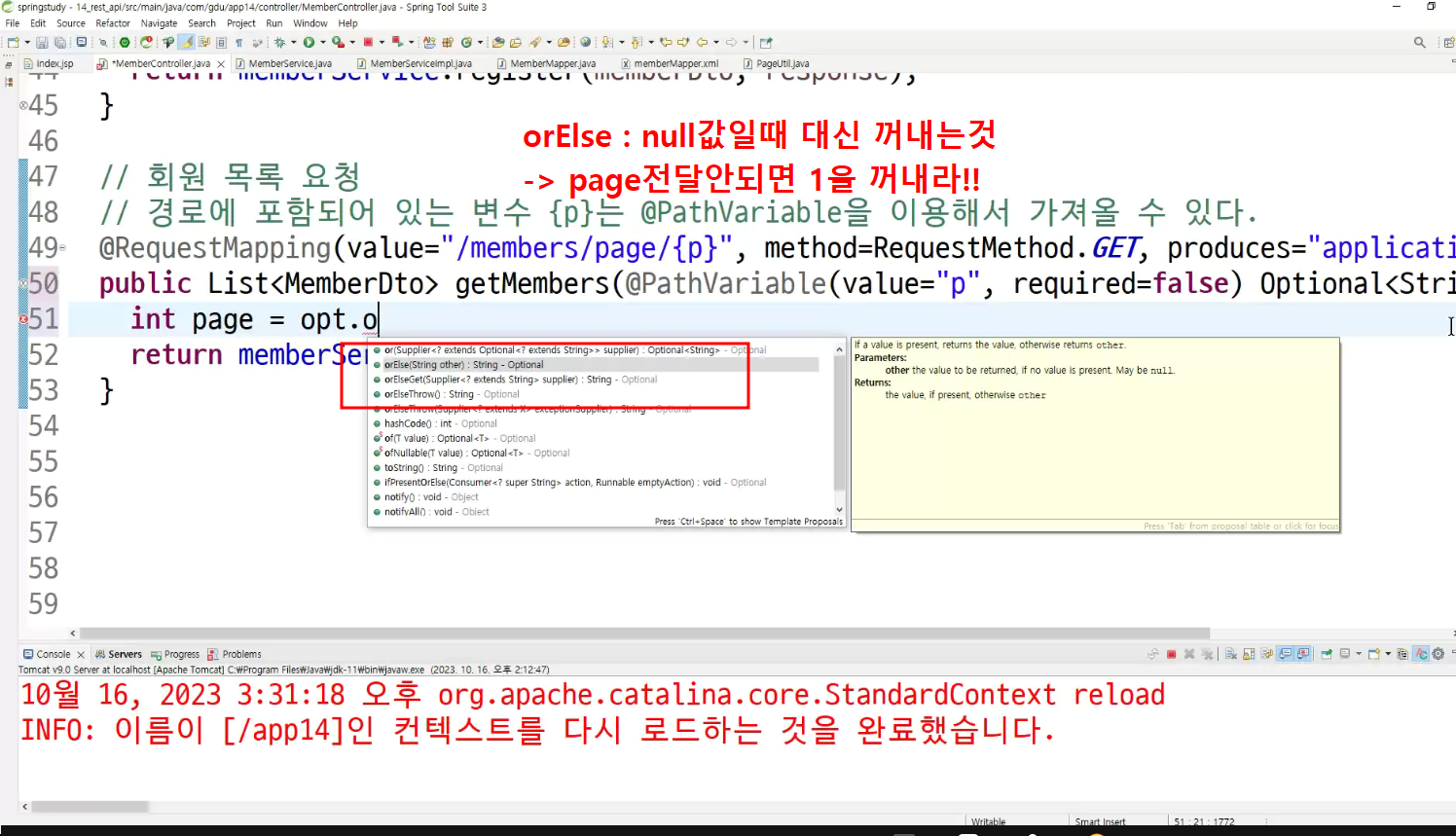Open console settings gear icon

coord(1438,654)
